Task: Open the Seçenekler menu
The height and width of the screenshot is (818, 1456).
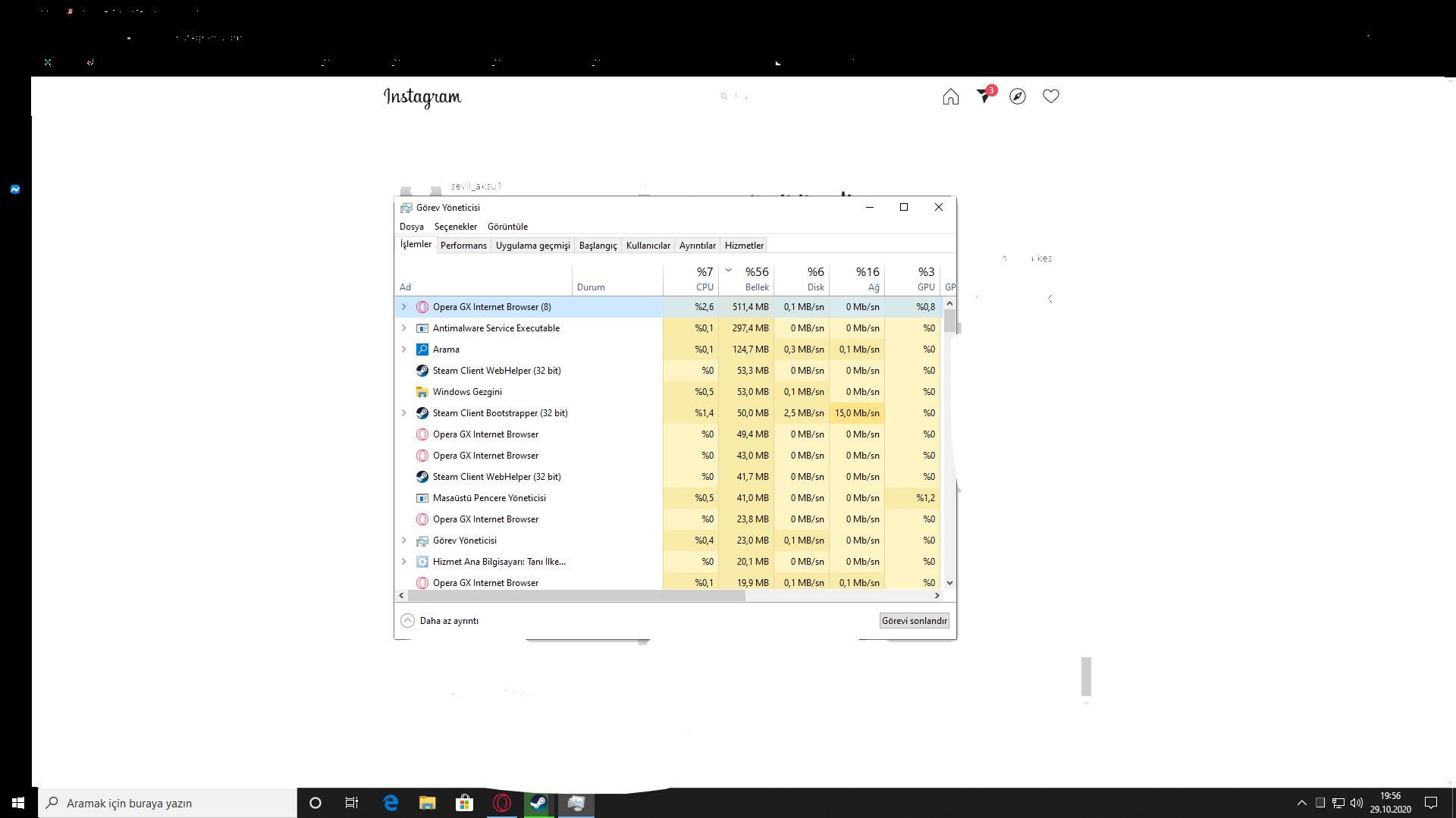Action: (455, 227)
